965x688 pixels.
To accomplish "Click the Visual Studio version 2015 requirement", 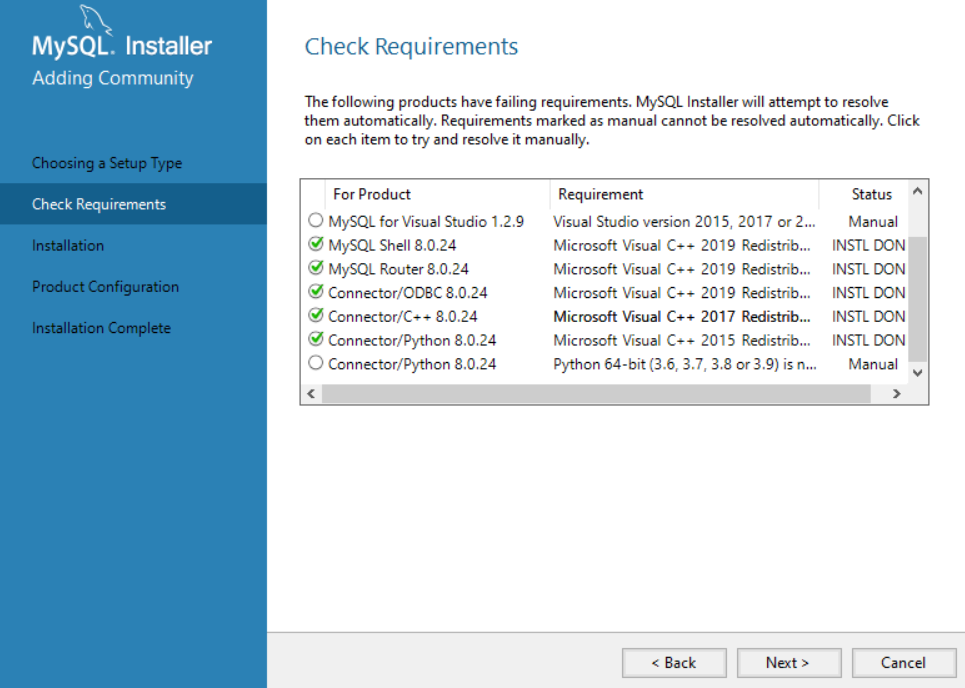I will (684, 222).
